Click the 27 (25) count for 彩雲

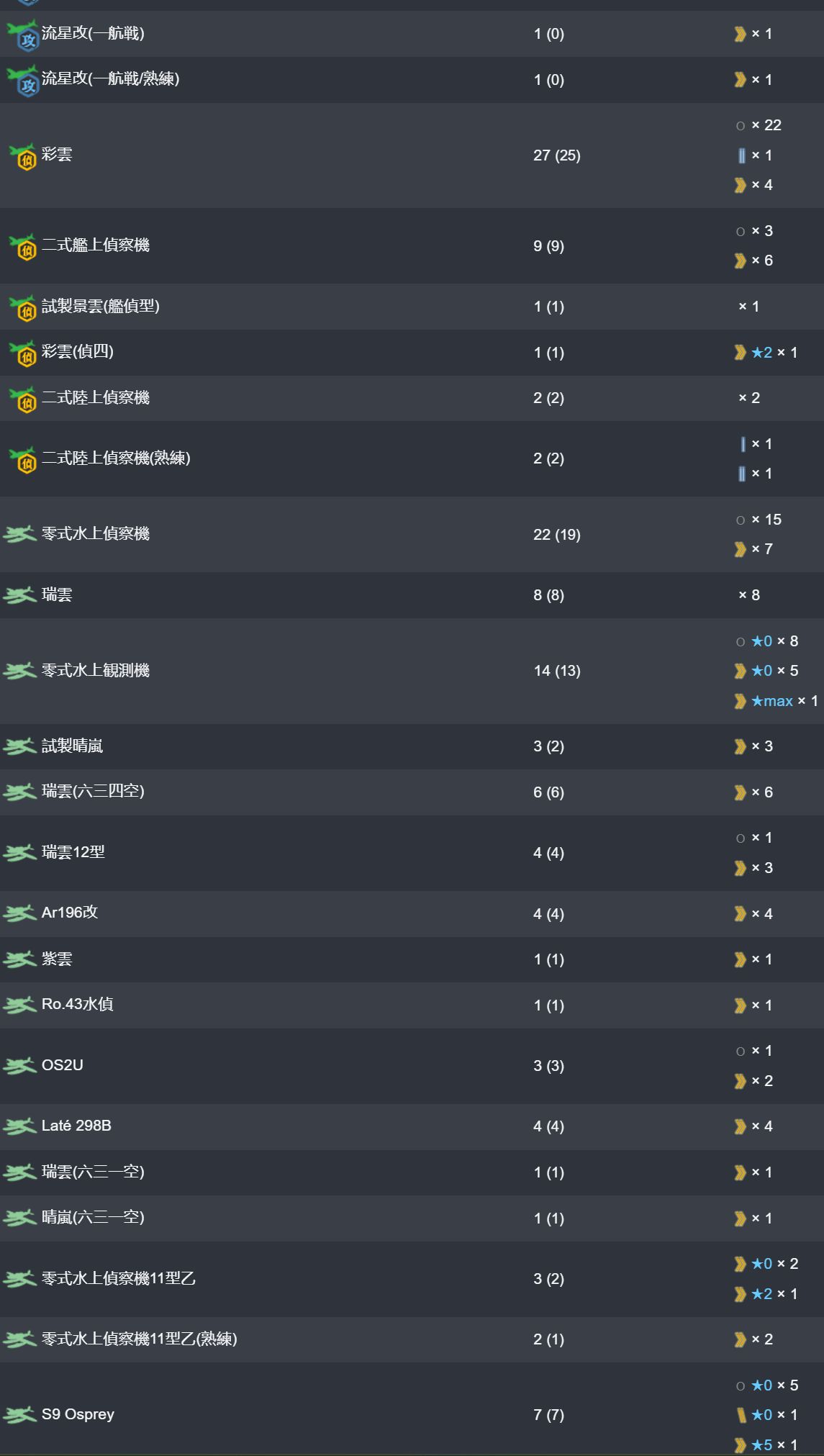(x=557, y=155)
